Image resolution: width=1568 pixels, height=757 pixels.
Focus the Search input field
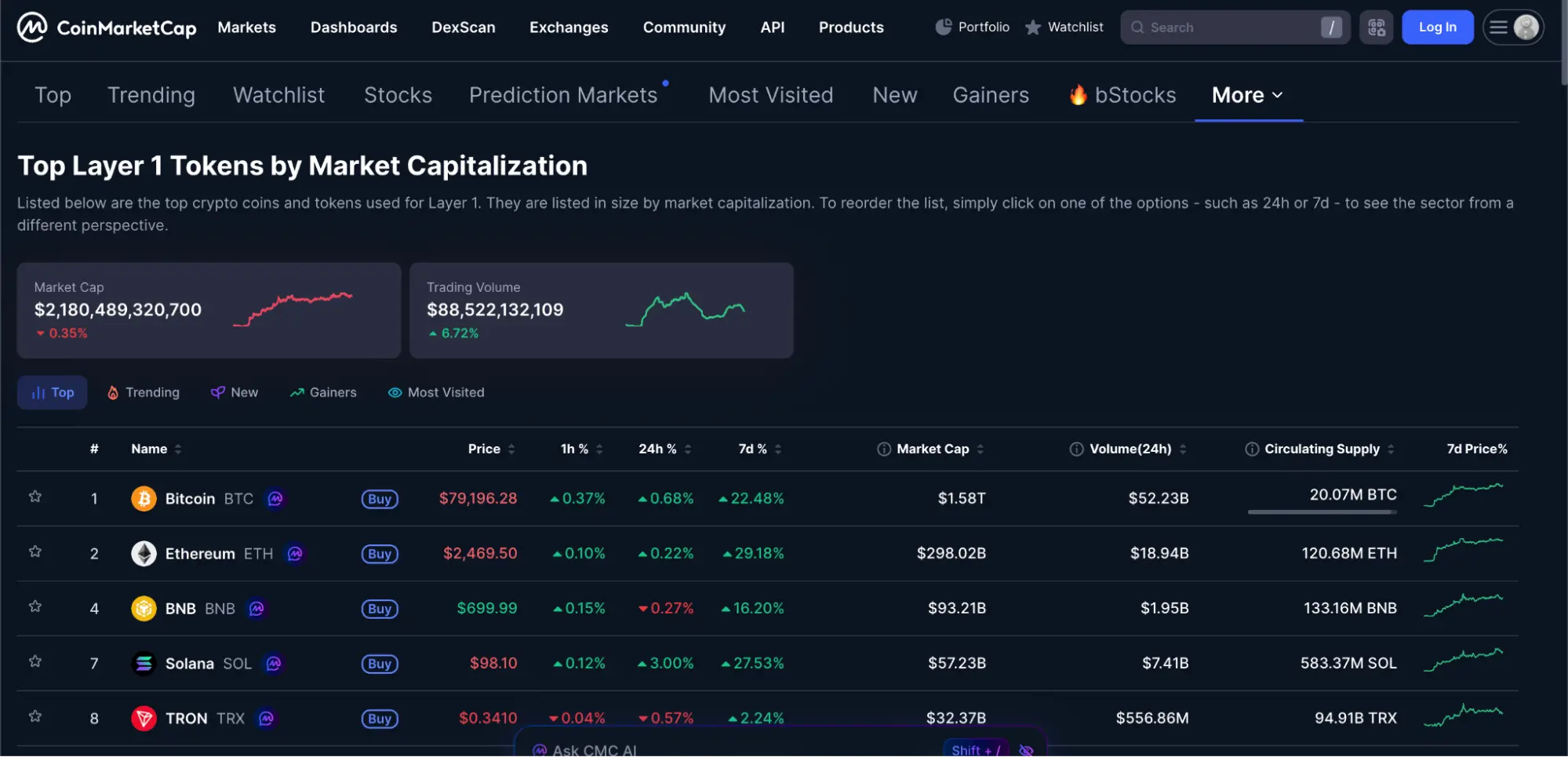1234,27
